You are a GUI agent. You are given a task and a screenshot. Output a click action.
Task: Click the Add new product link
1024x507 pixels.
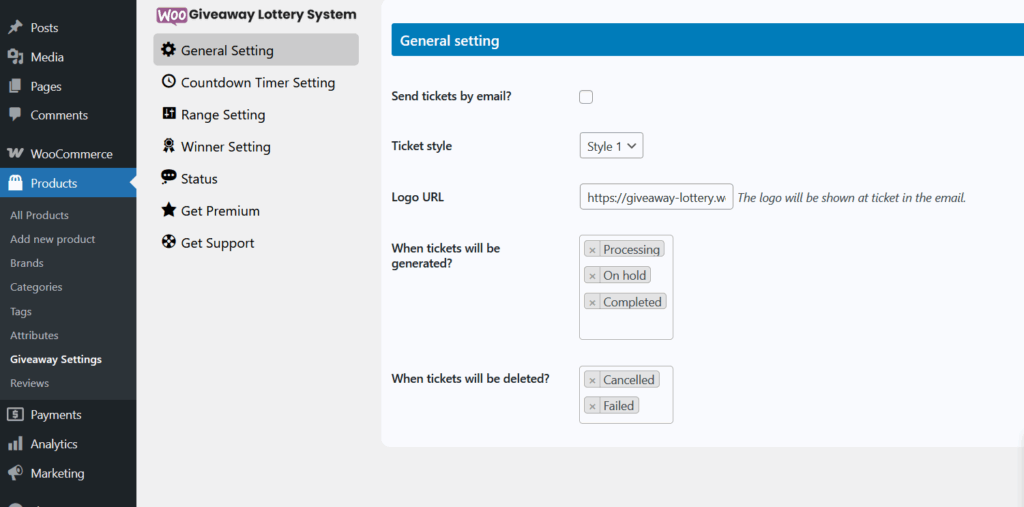[x=53, y=239]
